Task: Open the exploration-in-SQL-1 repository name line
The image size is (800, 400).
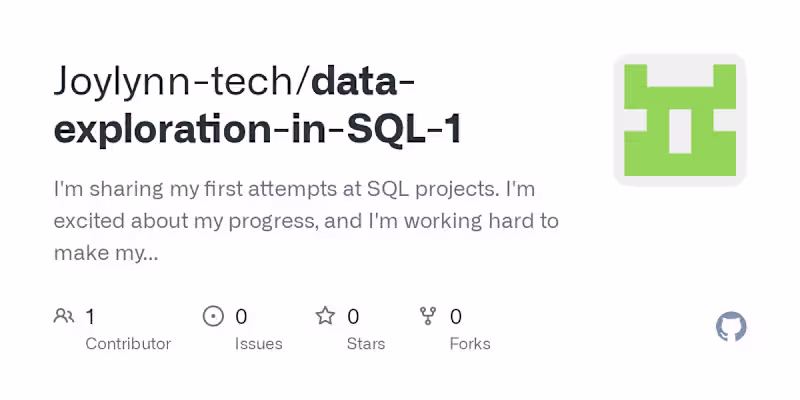Action: point(257,130)
